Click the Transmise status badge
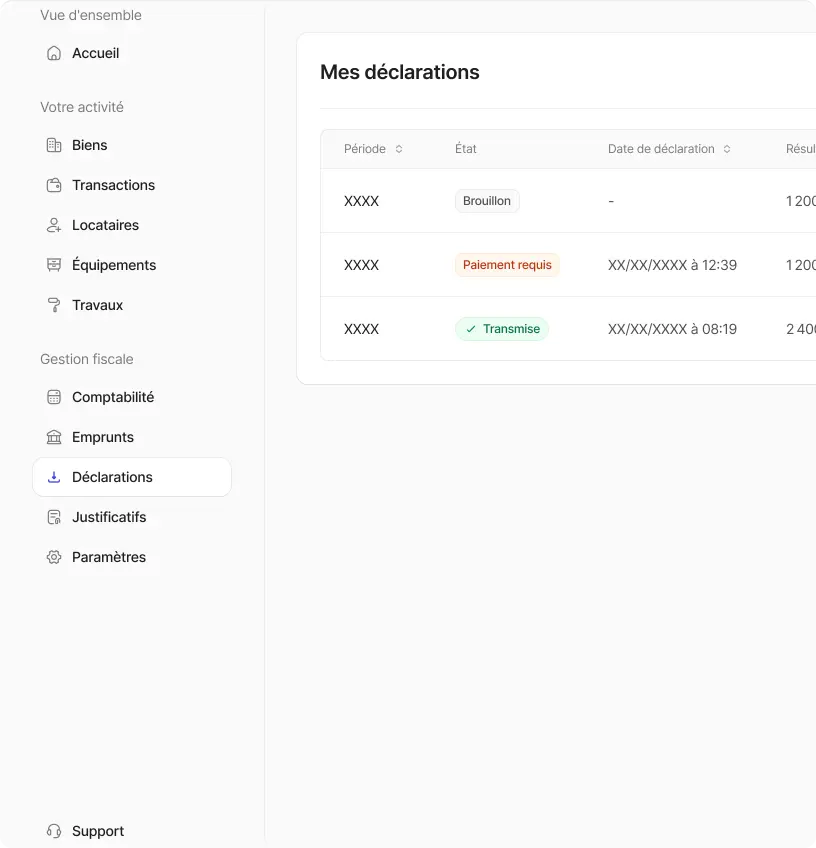This screenshot has width=816, height=848. pos(501,328)
